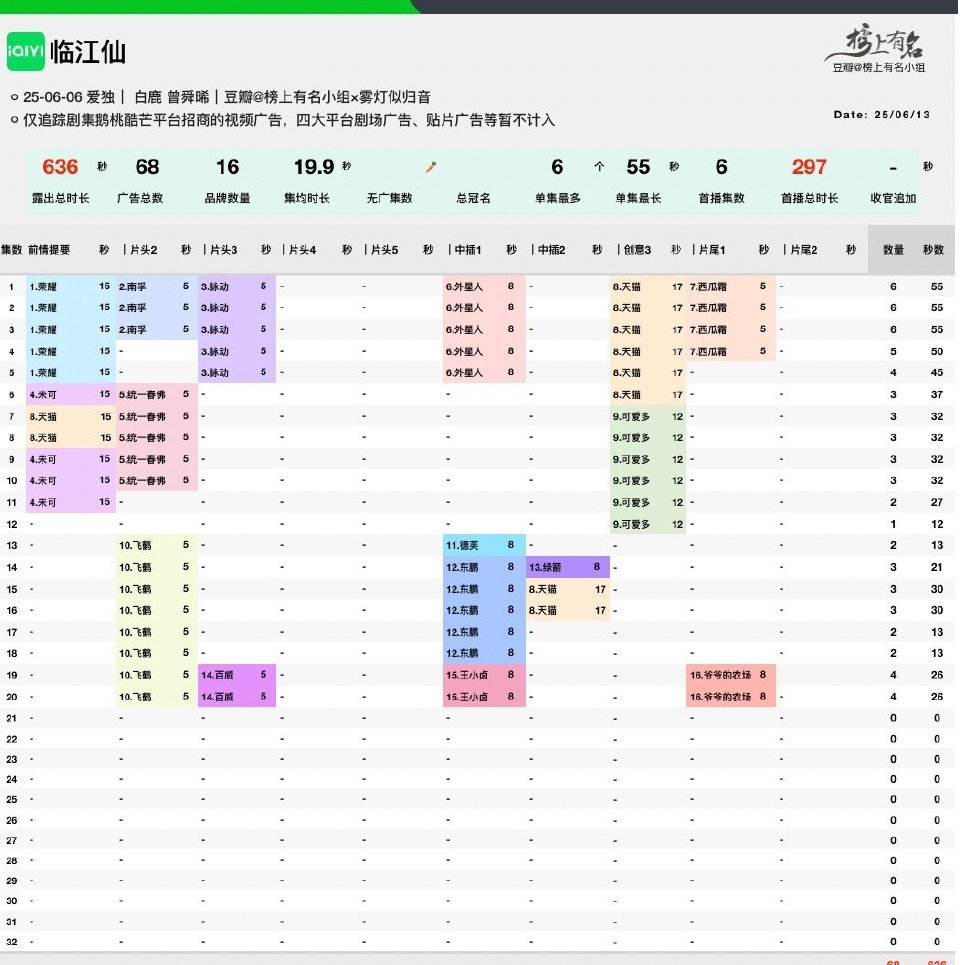Click the 首播集数 label
Image resolution: width=960 pixels, height=965 pixels.
click(x=721, y=198)
